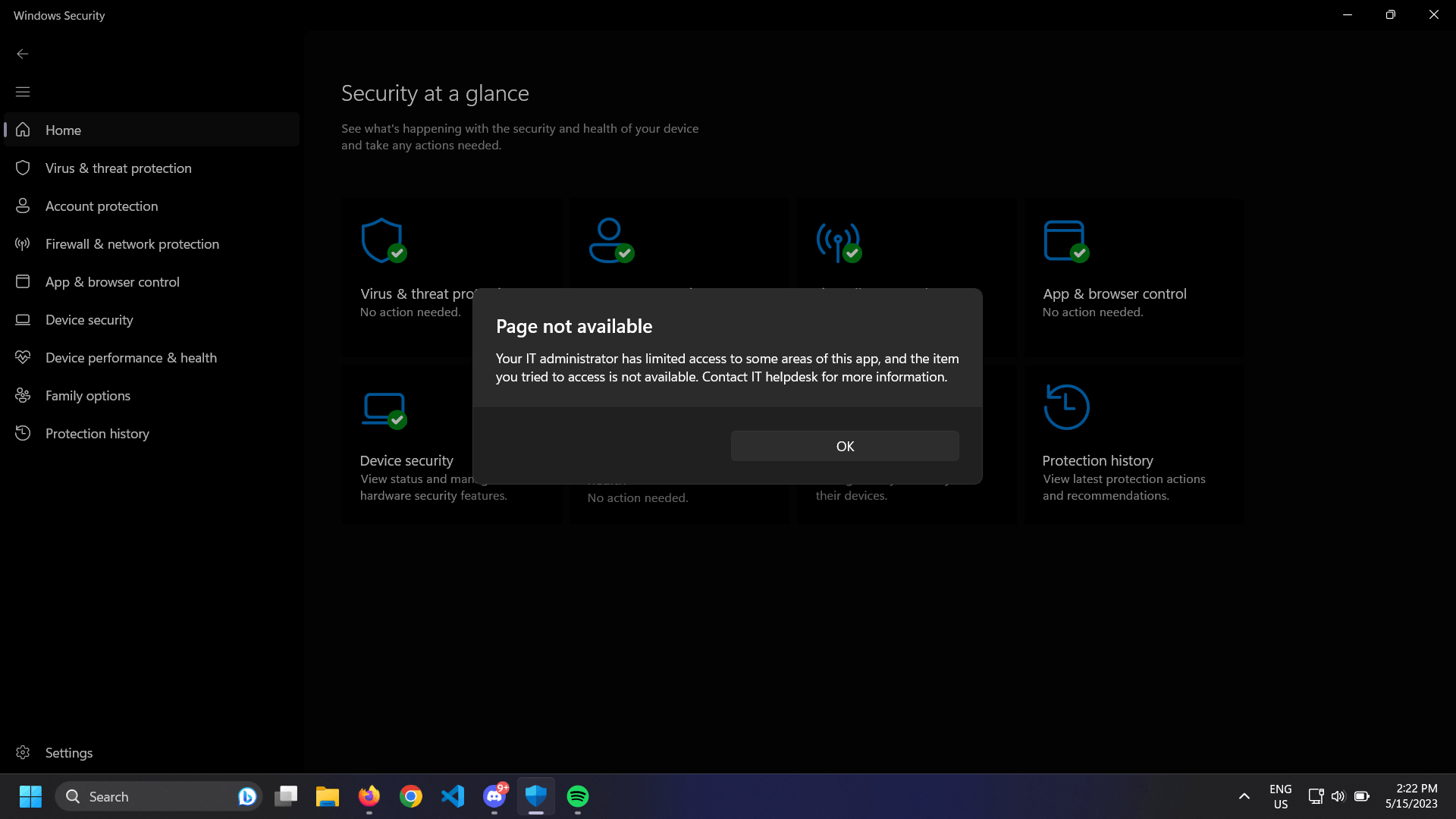Open App & browser control in sidebar
Viewport: 1456px width, 819px height.
pos(112,281)
